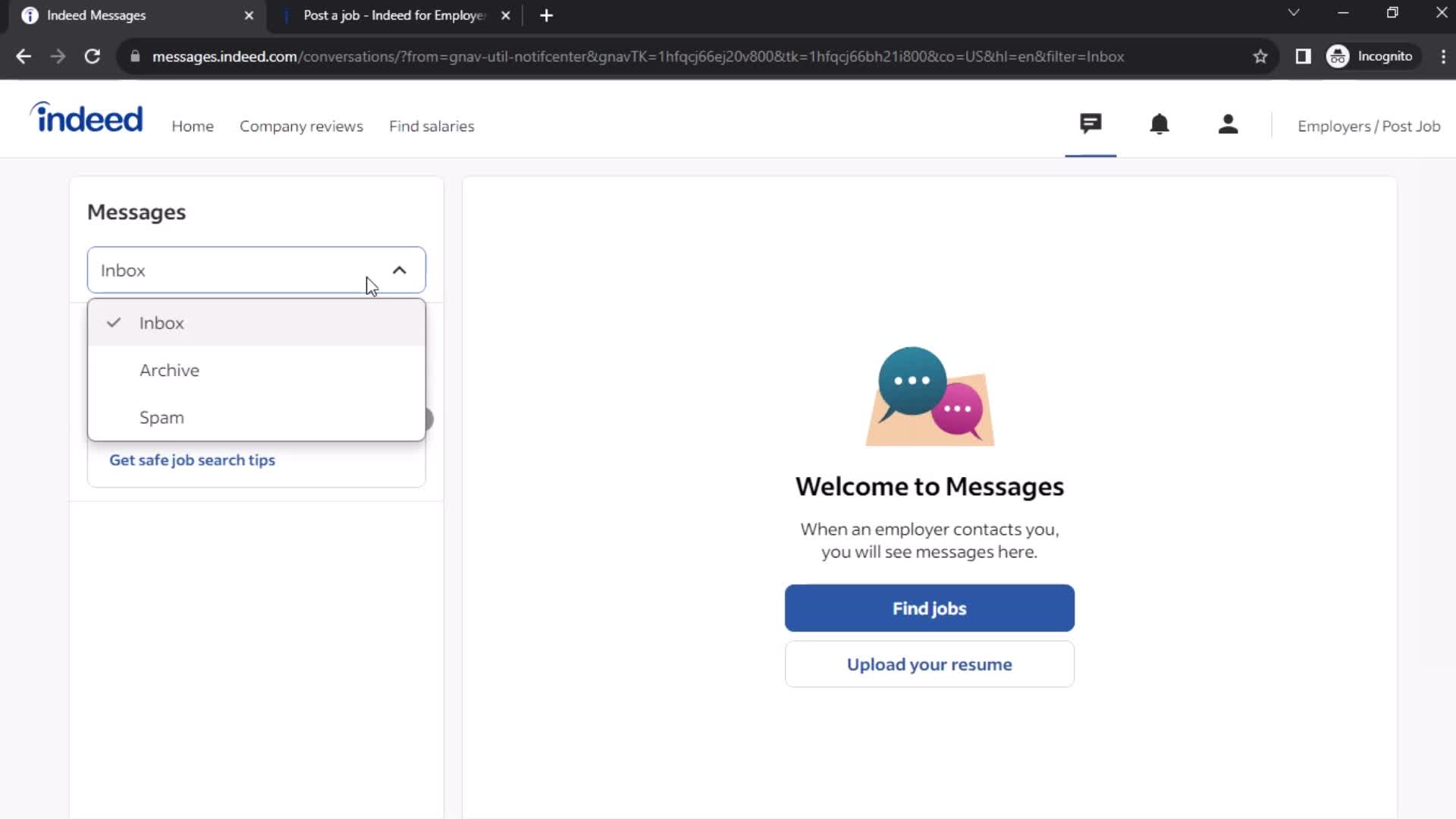Click the incognito mode icon in address bar
Image resolution: width=1456 pixels, height=819 pixels.
pyautogui.click(x=1339, y=56)
